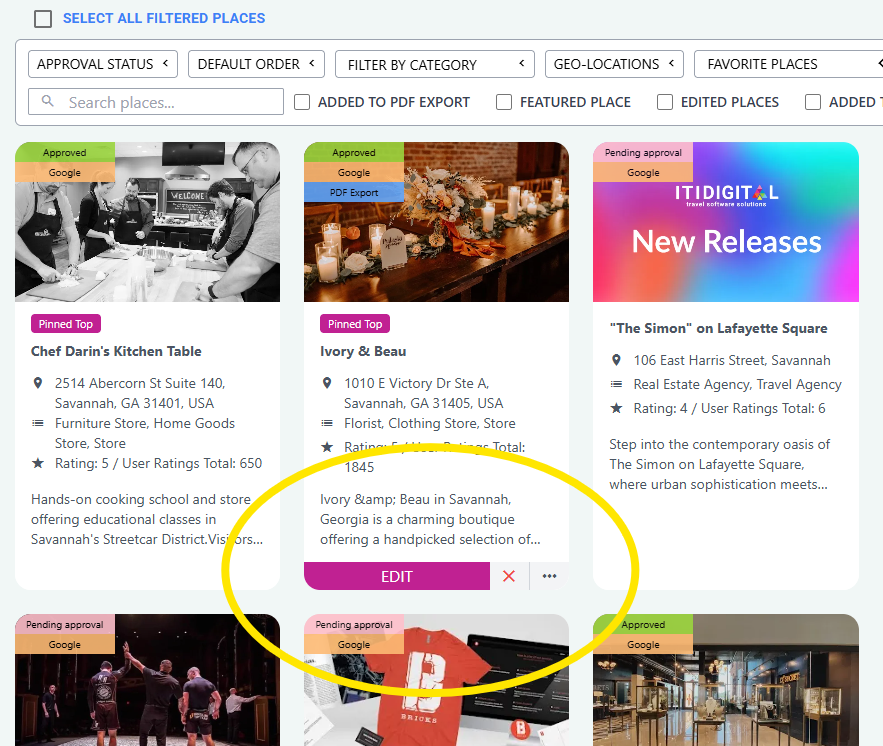Click the location pin icon on The Simon card
Screen dimensions: 883x746
(617, 360)
